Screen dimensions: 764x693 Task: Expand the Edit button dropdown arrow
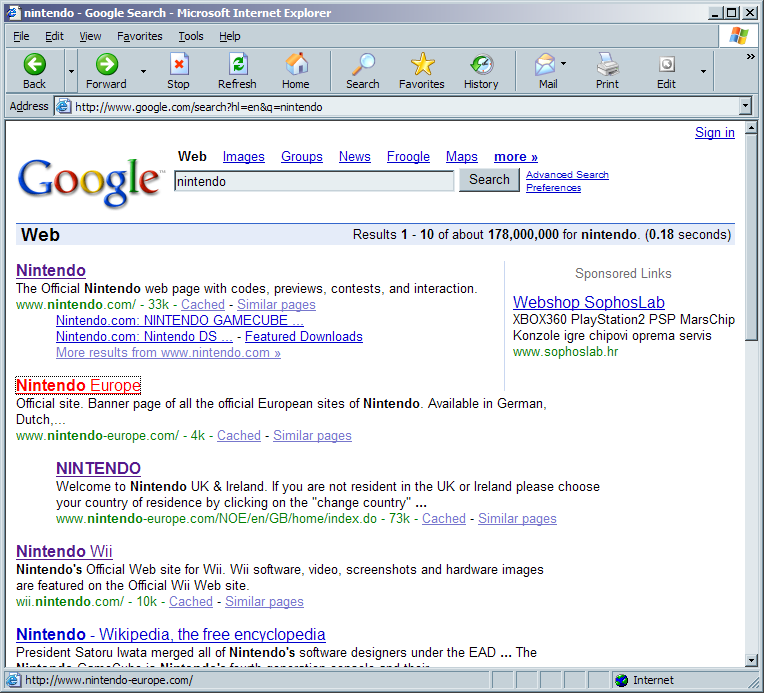coord(703,72)
